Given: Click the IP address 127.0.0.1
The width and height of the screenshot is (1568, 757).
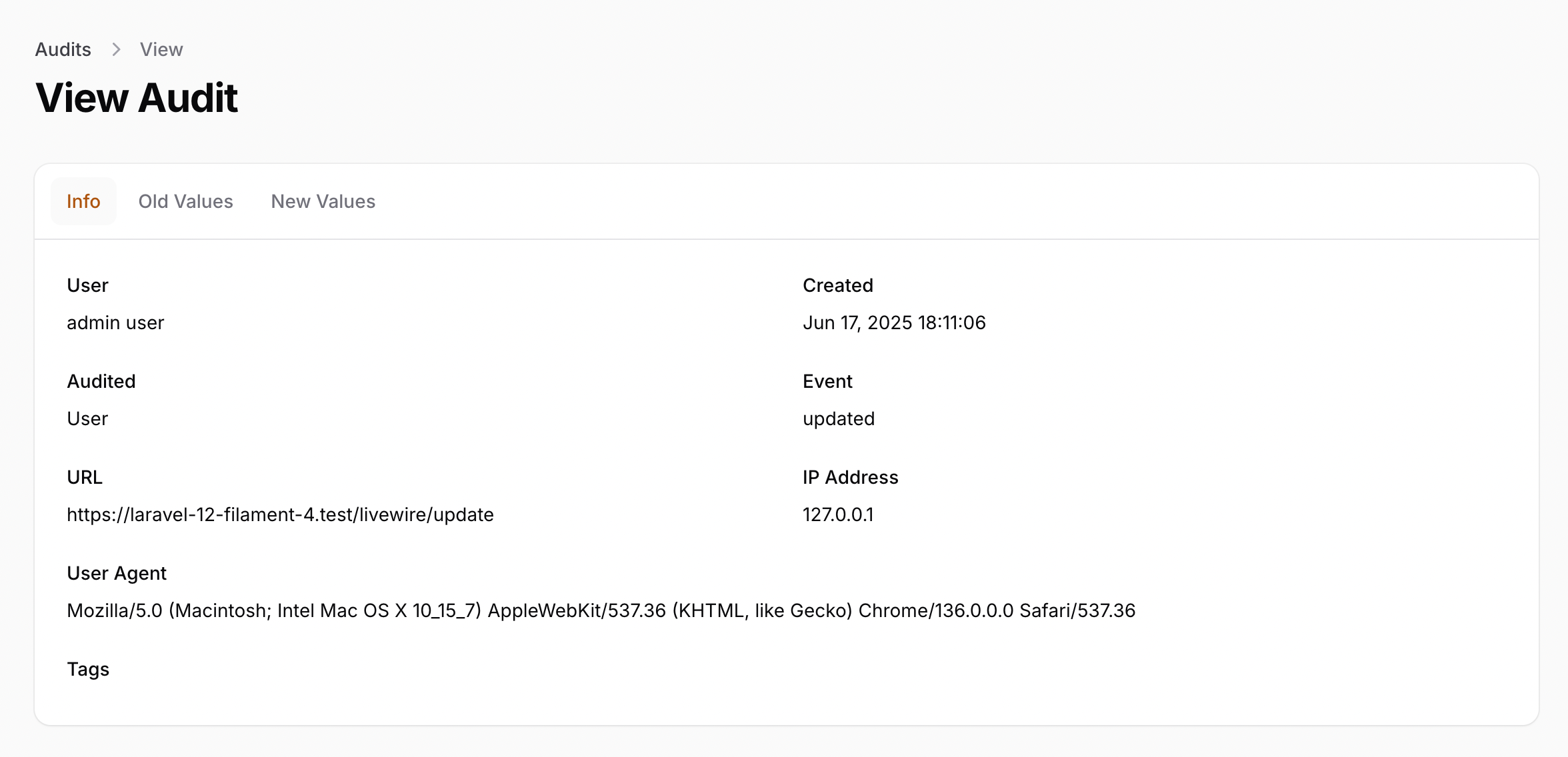Looking at the screenshot, I should click(837, 514).
